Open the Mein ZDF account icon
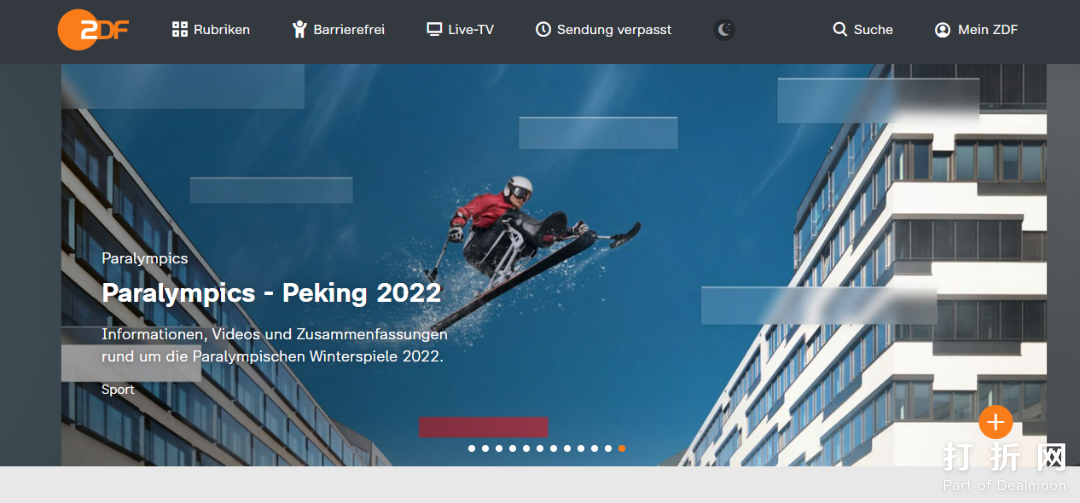The width and height of the screenshot is (1080, 503). pos(942,30)
